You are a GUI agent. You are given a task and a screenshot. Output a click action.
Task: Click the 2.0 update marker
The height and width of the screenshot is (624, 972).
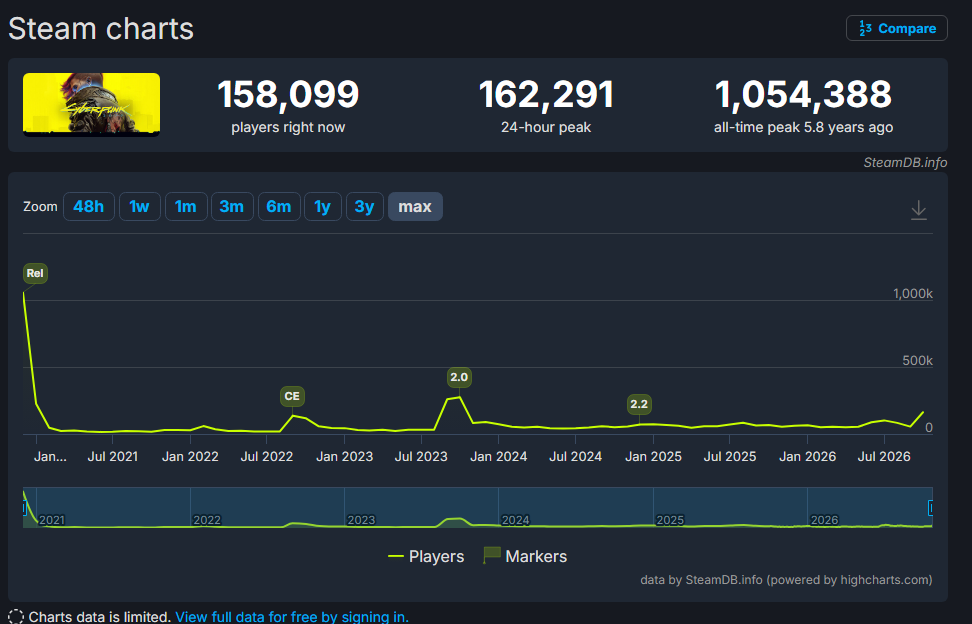[459, 377]
